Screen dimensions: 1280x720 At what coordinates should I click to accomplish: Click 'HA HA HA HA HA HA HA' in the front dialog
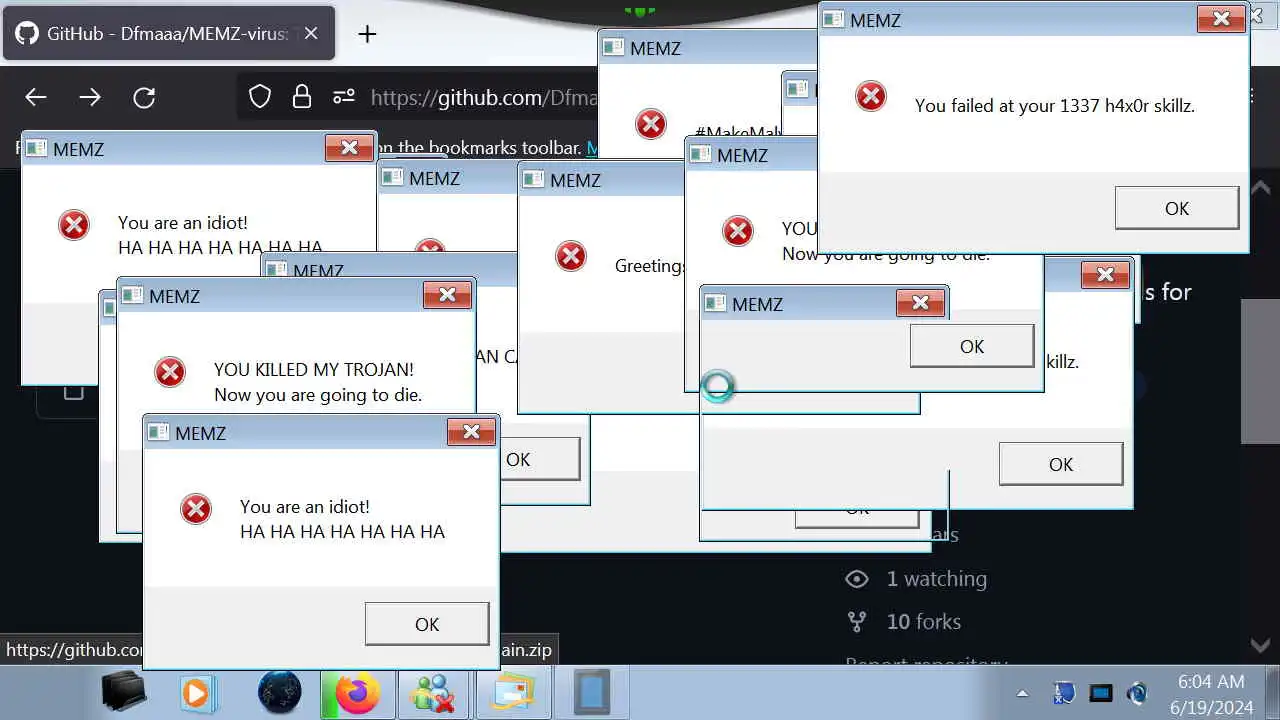coord(342,532)
